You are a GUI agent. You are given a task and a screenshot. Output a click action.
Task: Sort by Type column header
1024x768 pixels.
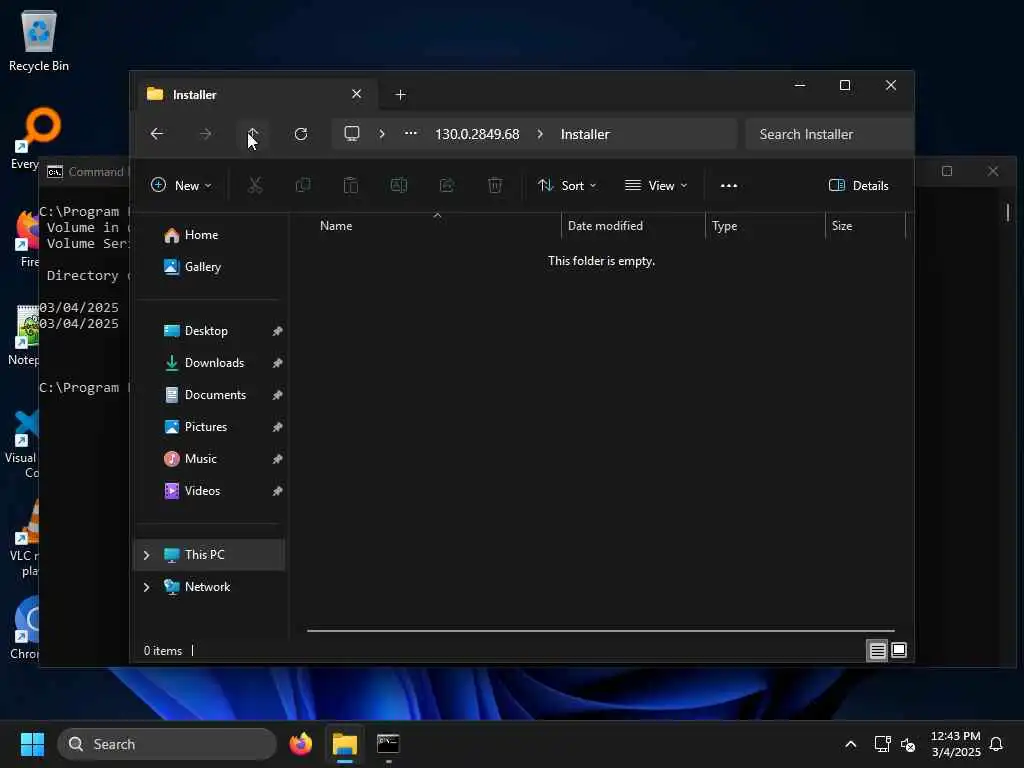click(x=724, y=226)
